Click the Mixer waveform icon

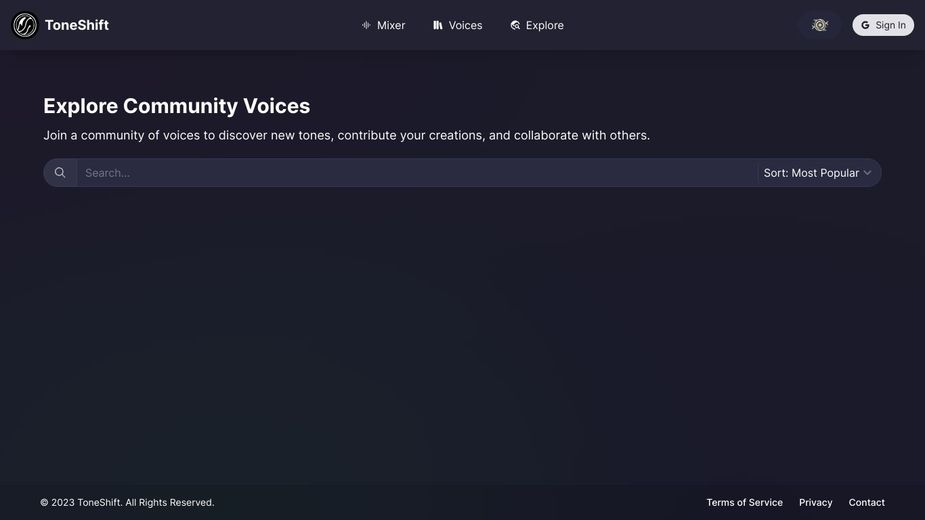366,25
